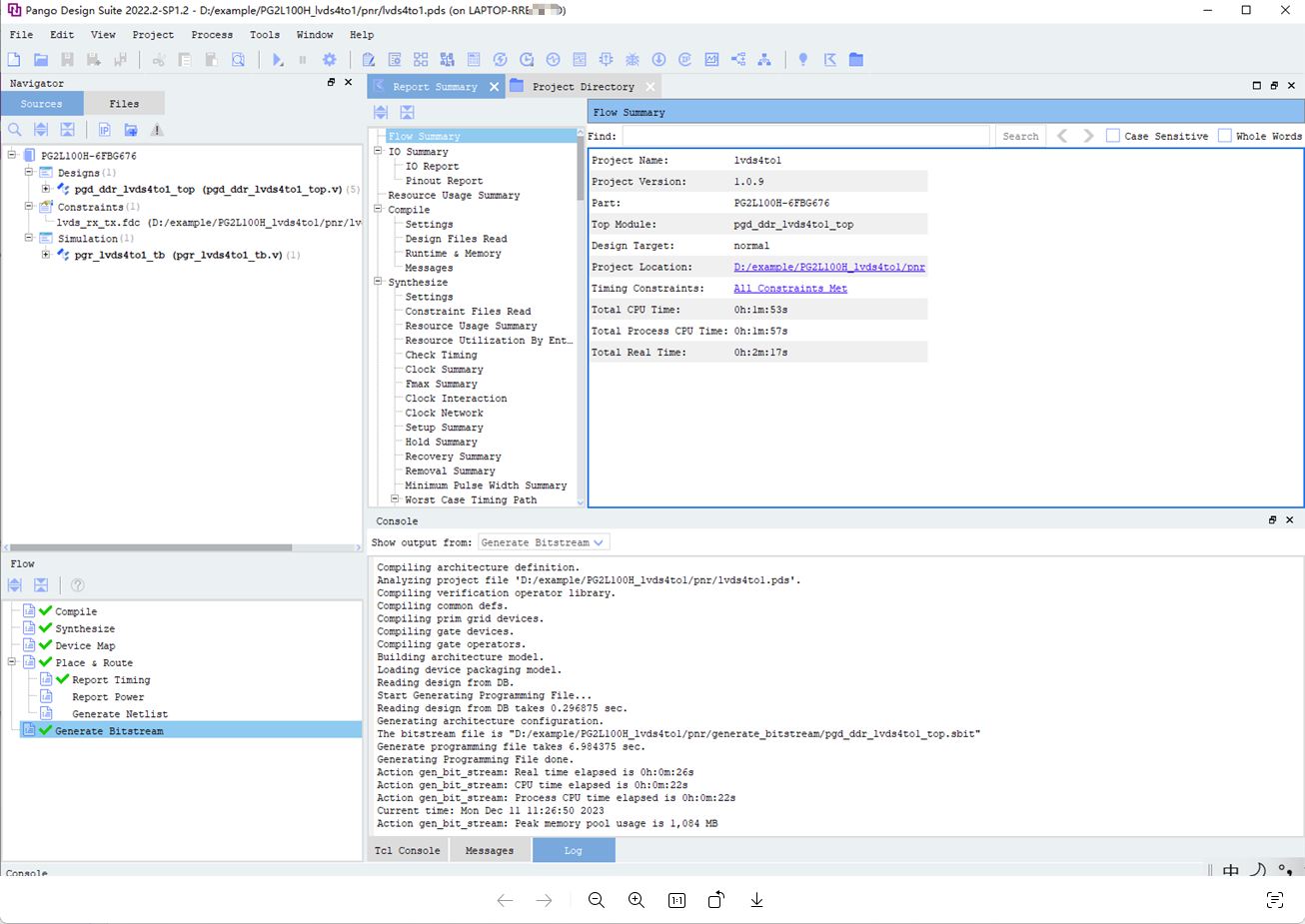Click the Find text input field
This screenshot has width=1305, height=924.
[805, 136]
